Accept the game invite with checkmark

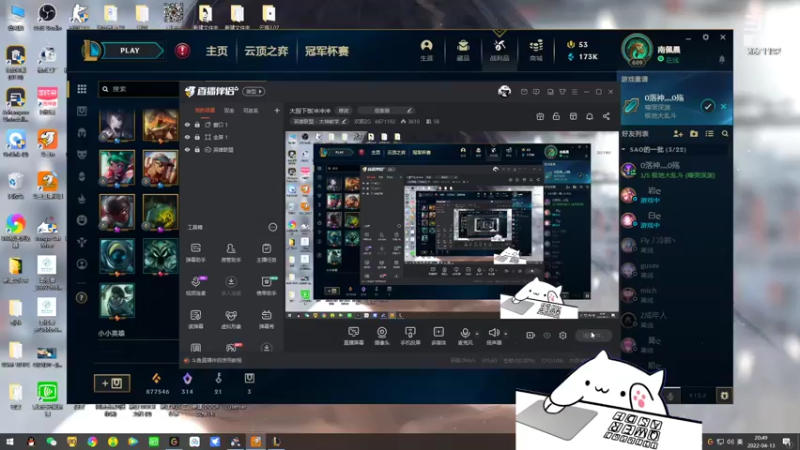click(x=707, y=106)
